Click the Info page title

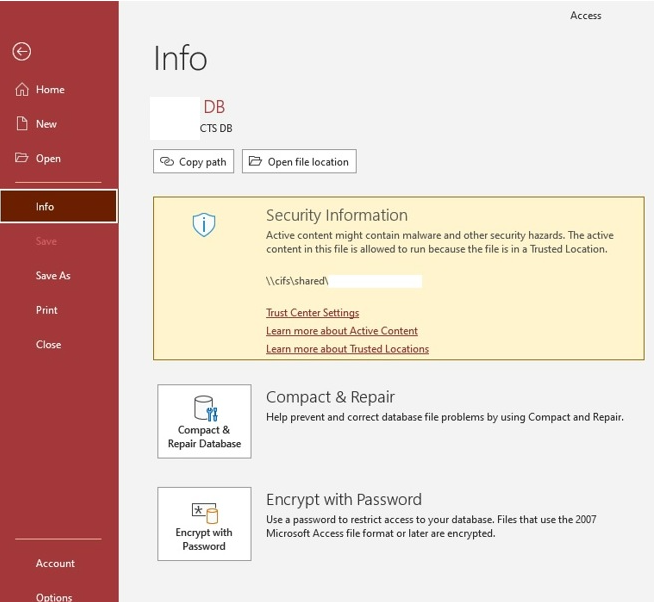(x=181, y=58)
